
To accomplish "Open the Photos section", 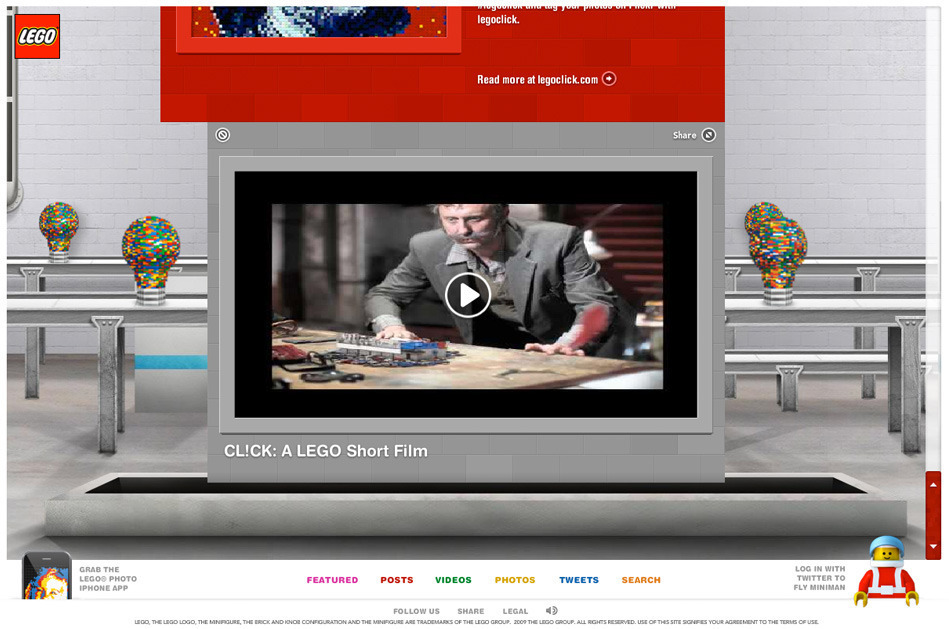I will pos(515,580).
